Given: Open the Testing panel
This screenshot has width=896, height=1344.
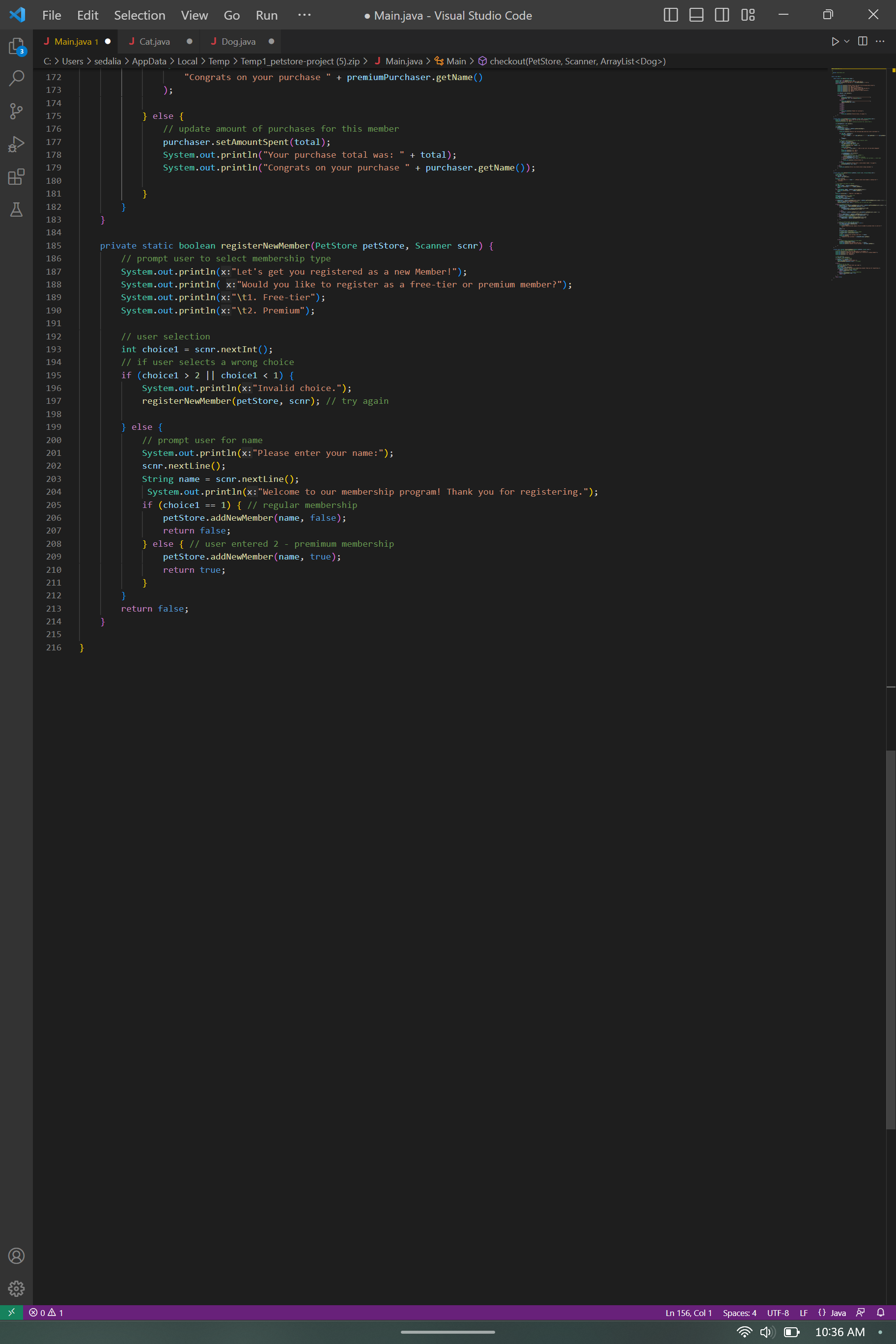Looking at the screenshot, I should (x=16, y=209).
